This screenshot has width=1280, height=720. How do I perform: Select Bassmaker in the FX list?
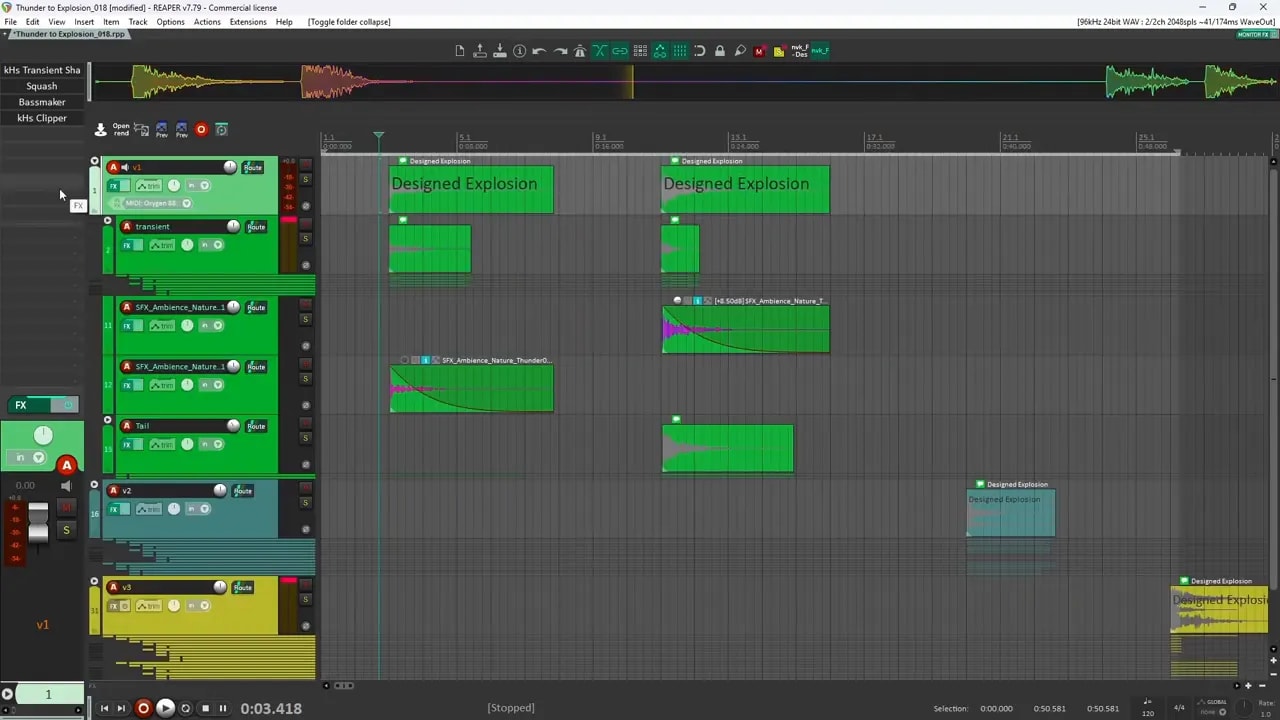pyautogui.click(x=42, y=102)
